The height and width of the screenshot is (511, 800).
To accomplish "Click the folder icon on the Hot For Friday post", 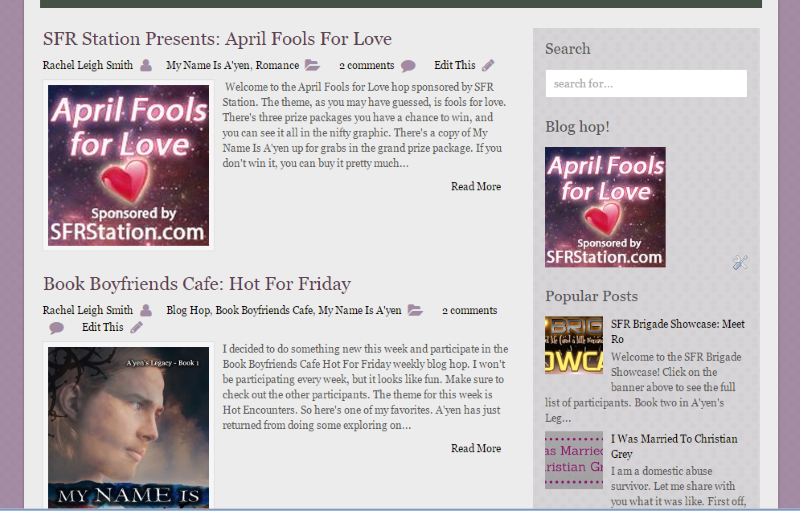I will point(415,310).
